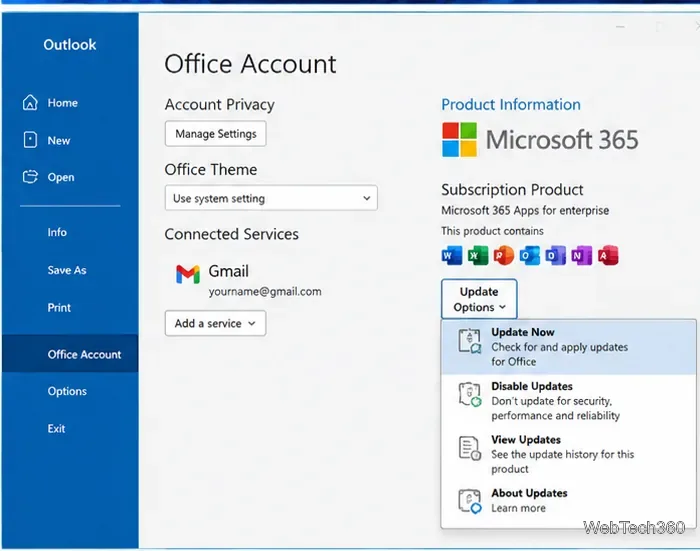Click the Disable Updates shield icon

(470, 394)
